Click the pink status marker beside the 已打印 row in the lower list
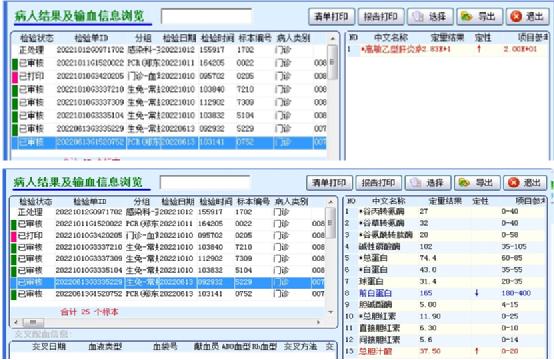Screen dimensions: 554x360 click(x=14, y=236)
